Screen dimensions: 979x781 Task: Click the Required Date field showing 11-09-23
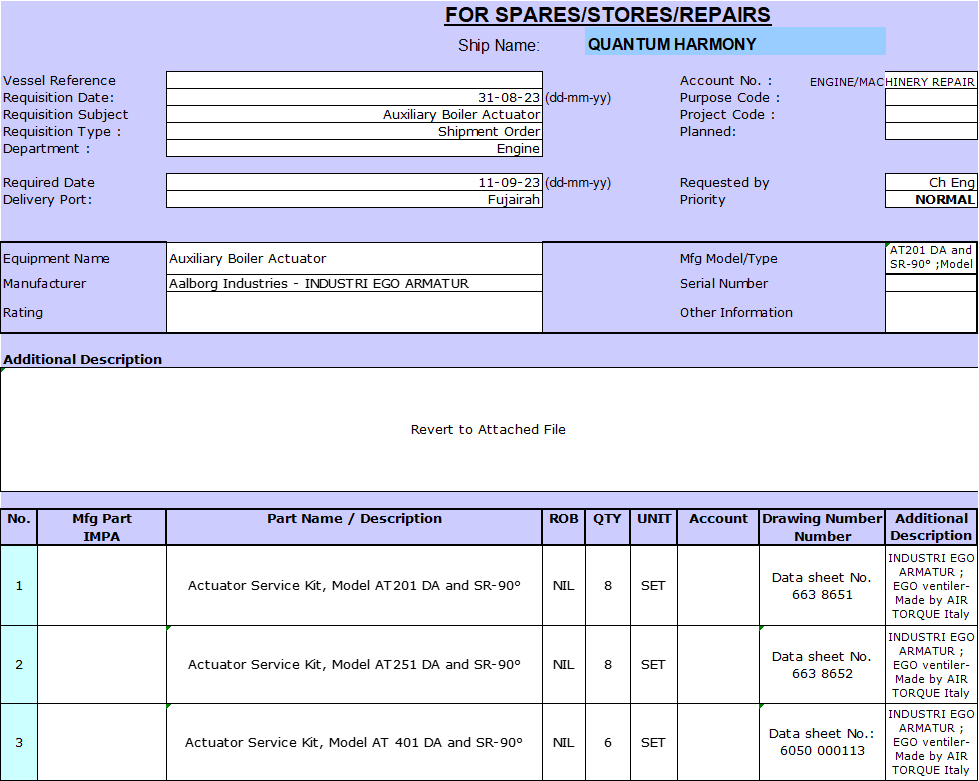coord(354,183)
